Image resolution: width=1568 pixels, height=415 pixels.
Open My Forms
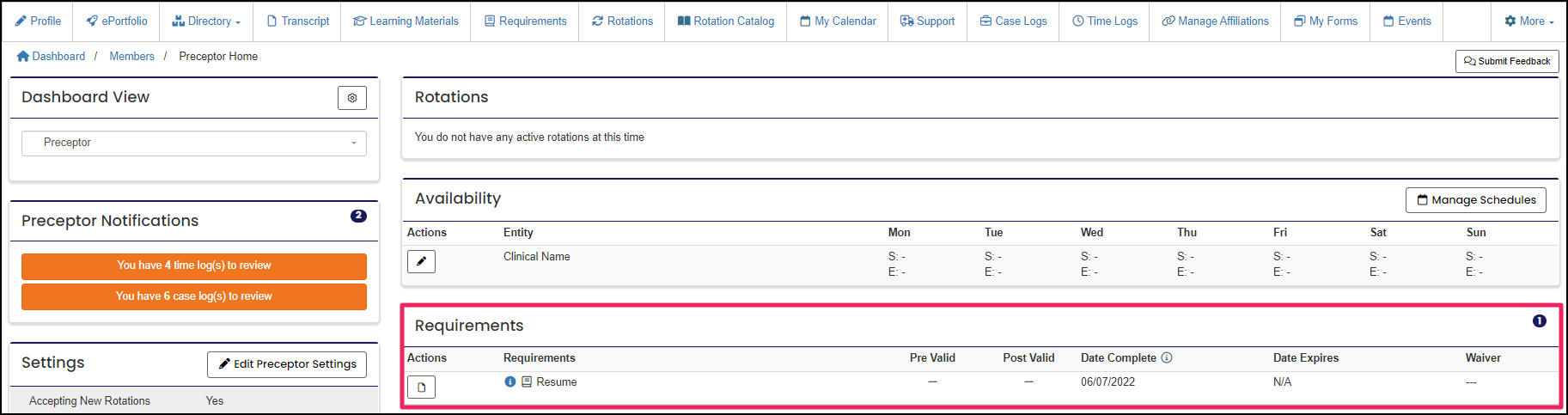coord(1326,21)
